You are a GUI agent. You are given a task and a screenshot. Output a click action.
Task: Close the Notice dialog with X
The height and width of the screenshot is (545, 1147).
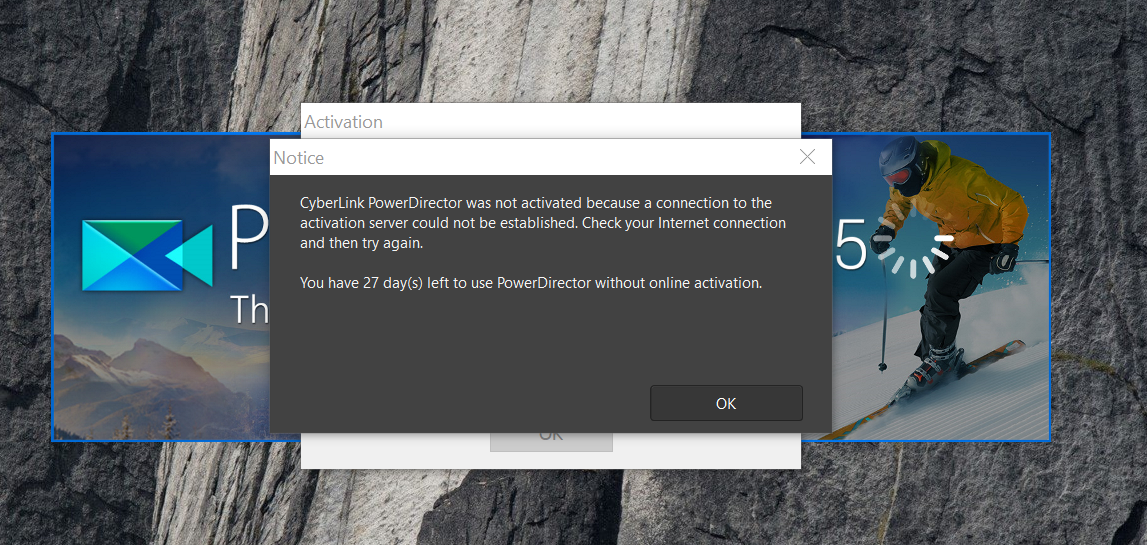[808, 157]
